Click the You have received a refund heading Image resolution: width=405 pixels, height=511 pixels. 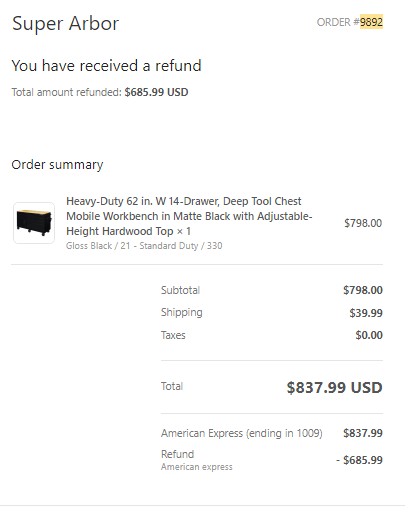pyautogui.click(x=106, y=66)
